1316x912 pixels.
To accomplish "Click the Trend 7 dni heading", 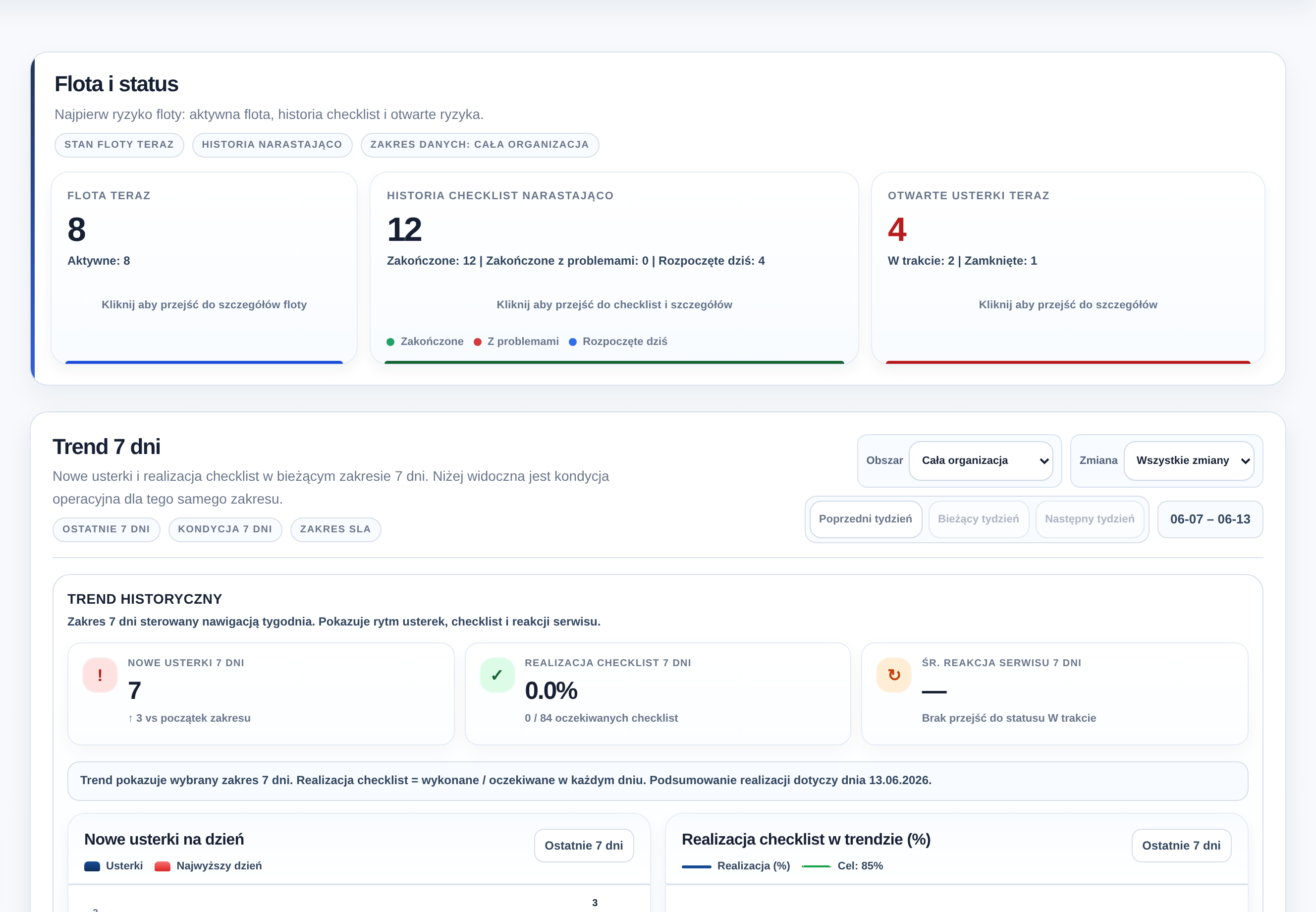I will coord(106,447).
